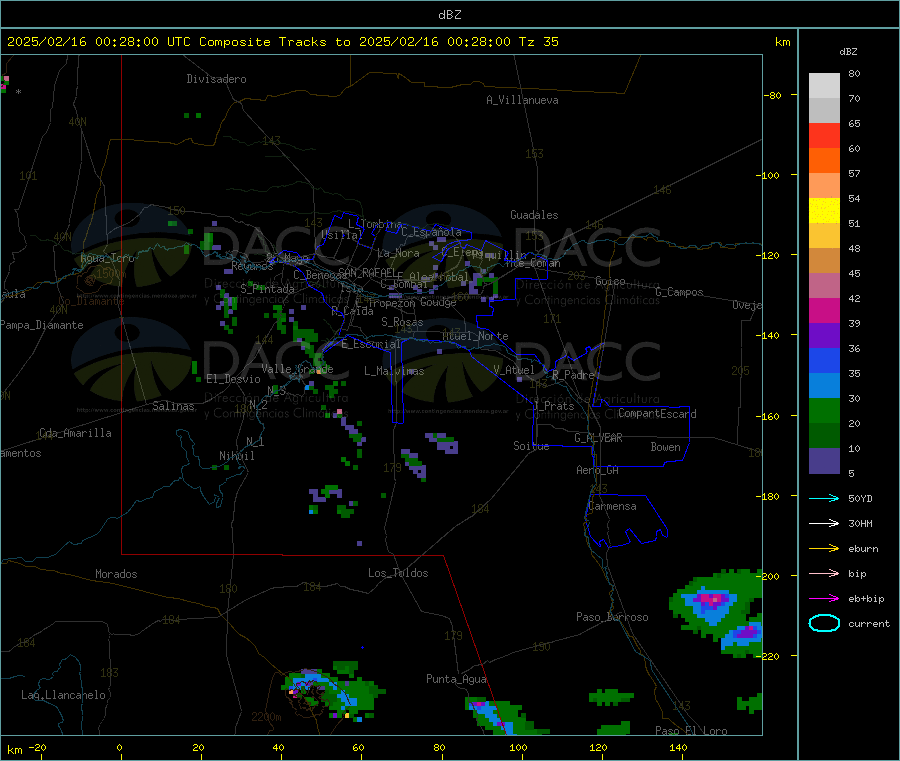Screen dimensions: 900x761
Task: Click the 'R_Padre' map label
Action: (x=573, y=375)
